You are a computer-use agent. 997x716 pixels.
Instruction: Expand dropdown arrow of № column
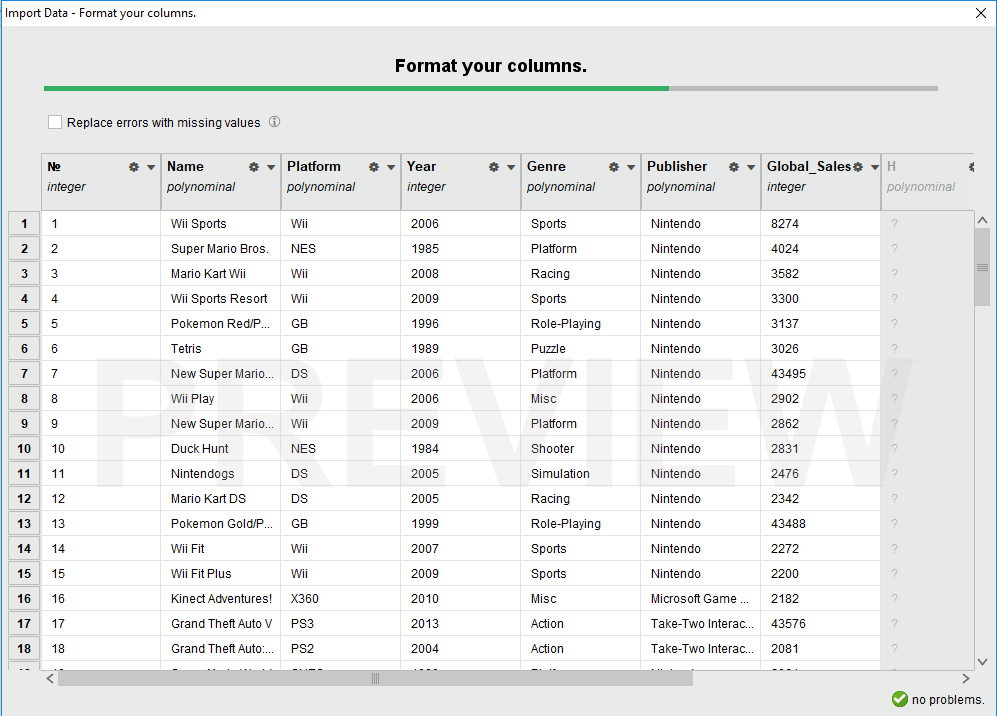pos(151,167)
